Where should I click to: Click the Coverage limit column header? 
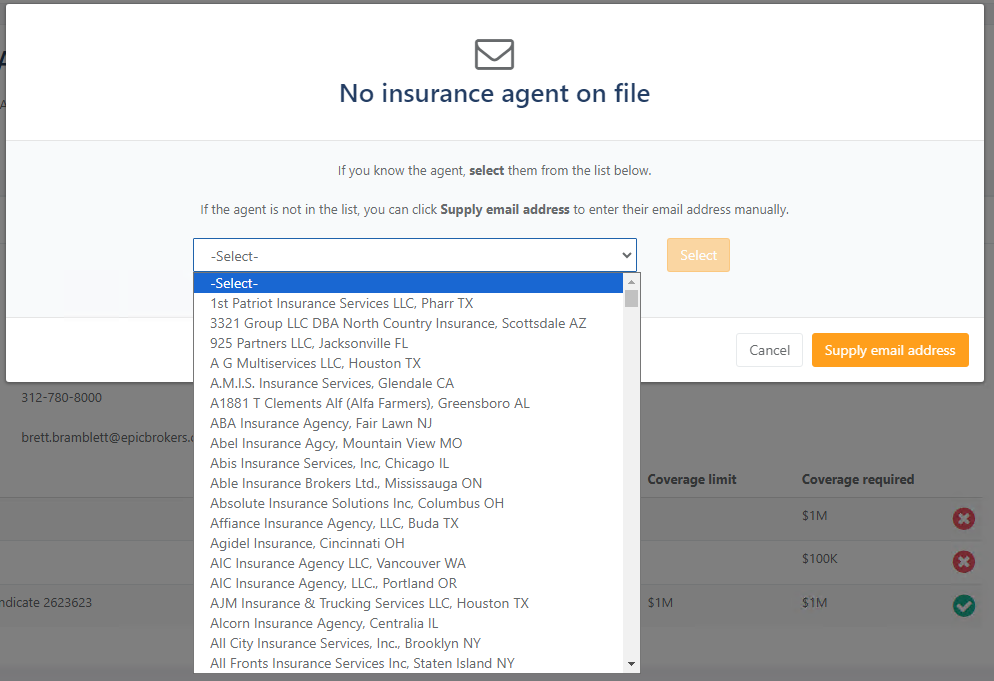[x=692, y=479]
